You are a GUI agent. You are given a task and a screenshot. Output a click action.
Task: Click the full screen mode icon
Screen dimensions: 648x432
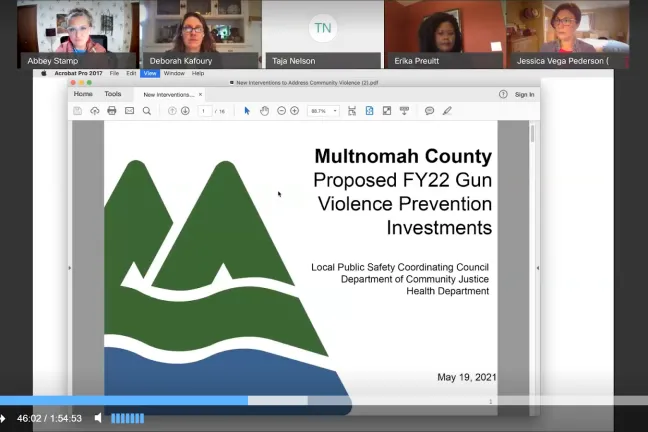click(387, 111)
